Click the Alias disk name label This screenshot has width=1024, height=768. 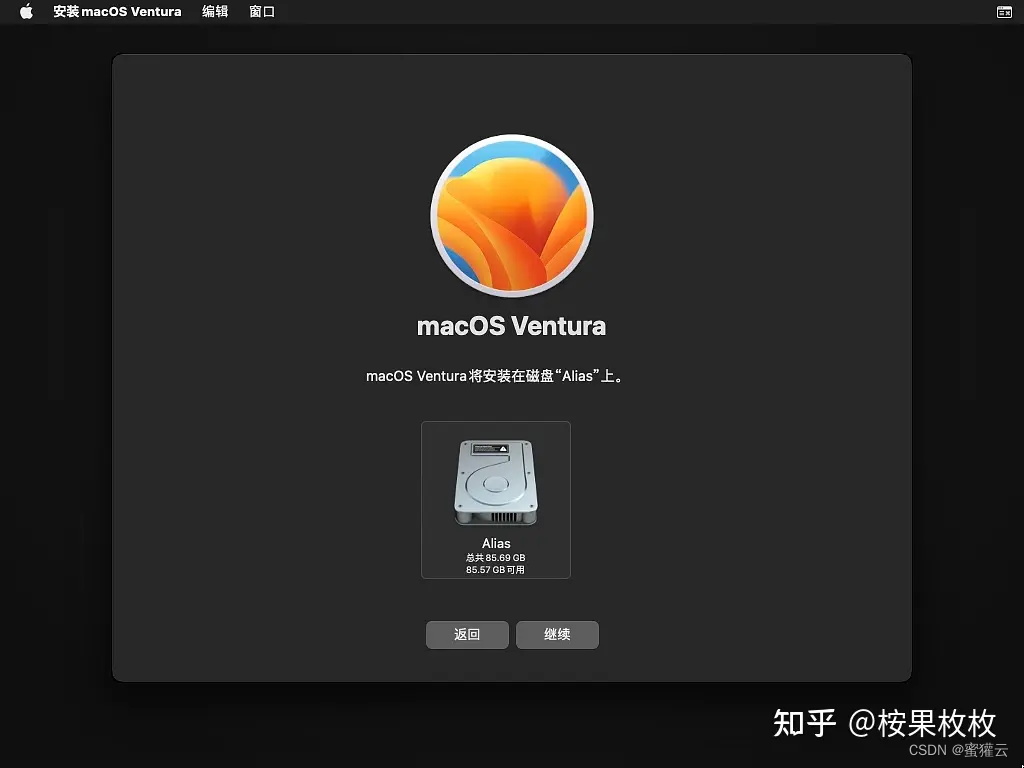click(496, 543)
